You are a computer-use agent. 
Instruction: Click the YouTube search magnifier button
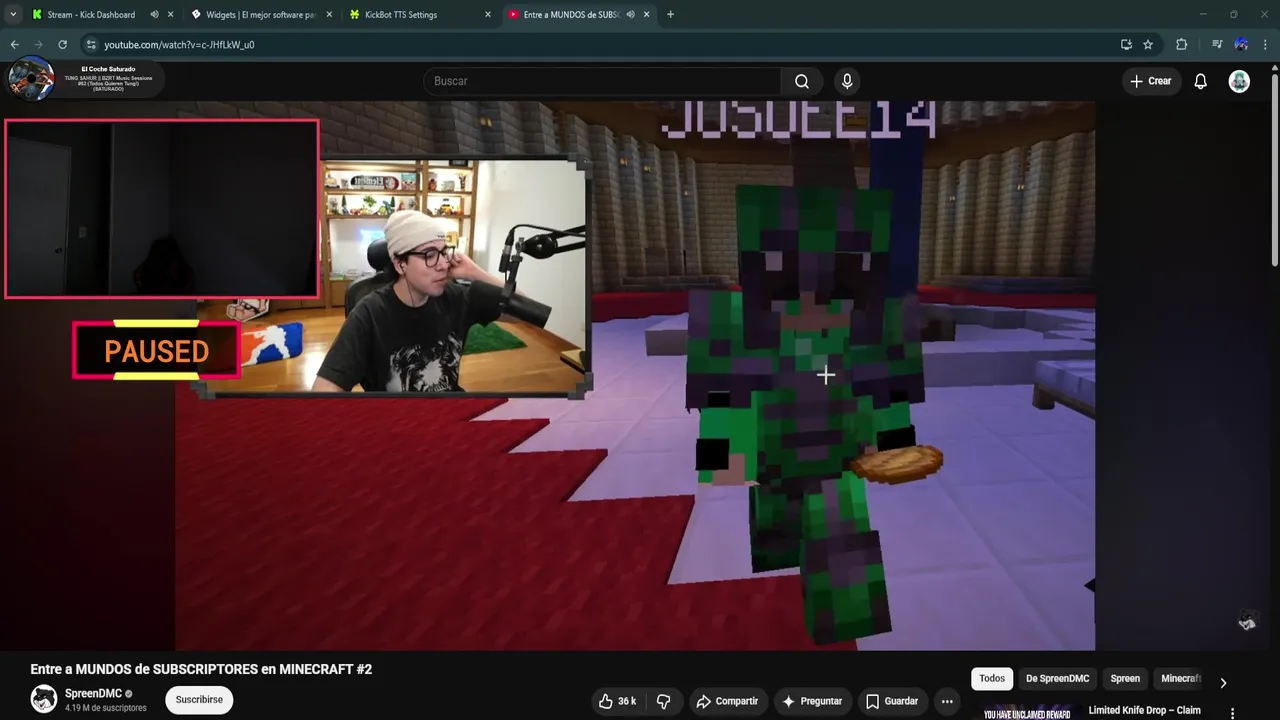[802, 81]
